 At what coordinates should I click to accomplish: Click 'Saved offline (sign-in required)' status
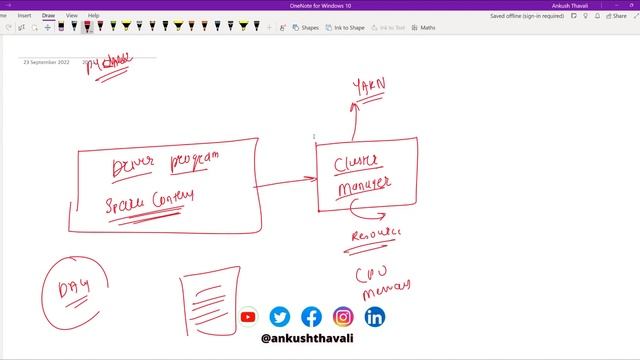pos(527,16)
